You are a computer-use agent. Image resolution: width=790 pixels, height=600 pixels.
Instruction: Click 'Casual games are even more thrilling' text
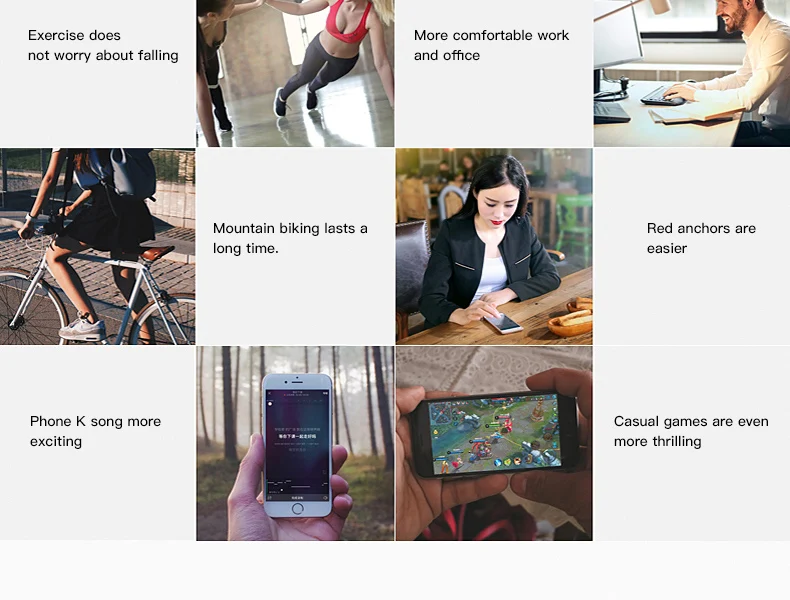(691, 431)
